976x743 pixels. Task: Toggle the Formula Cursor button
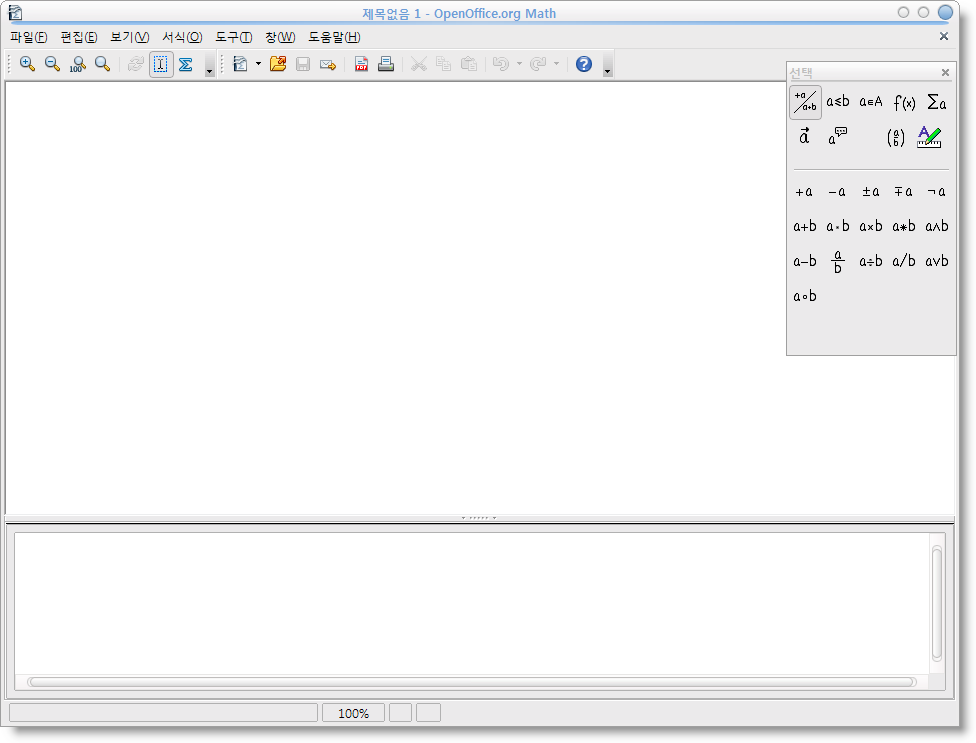(161, 64)
